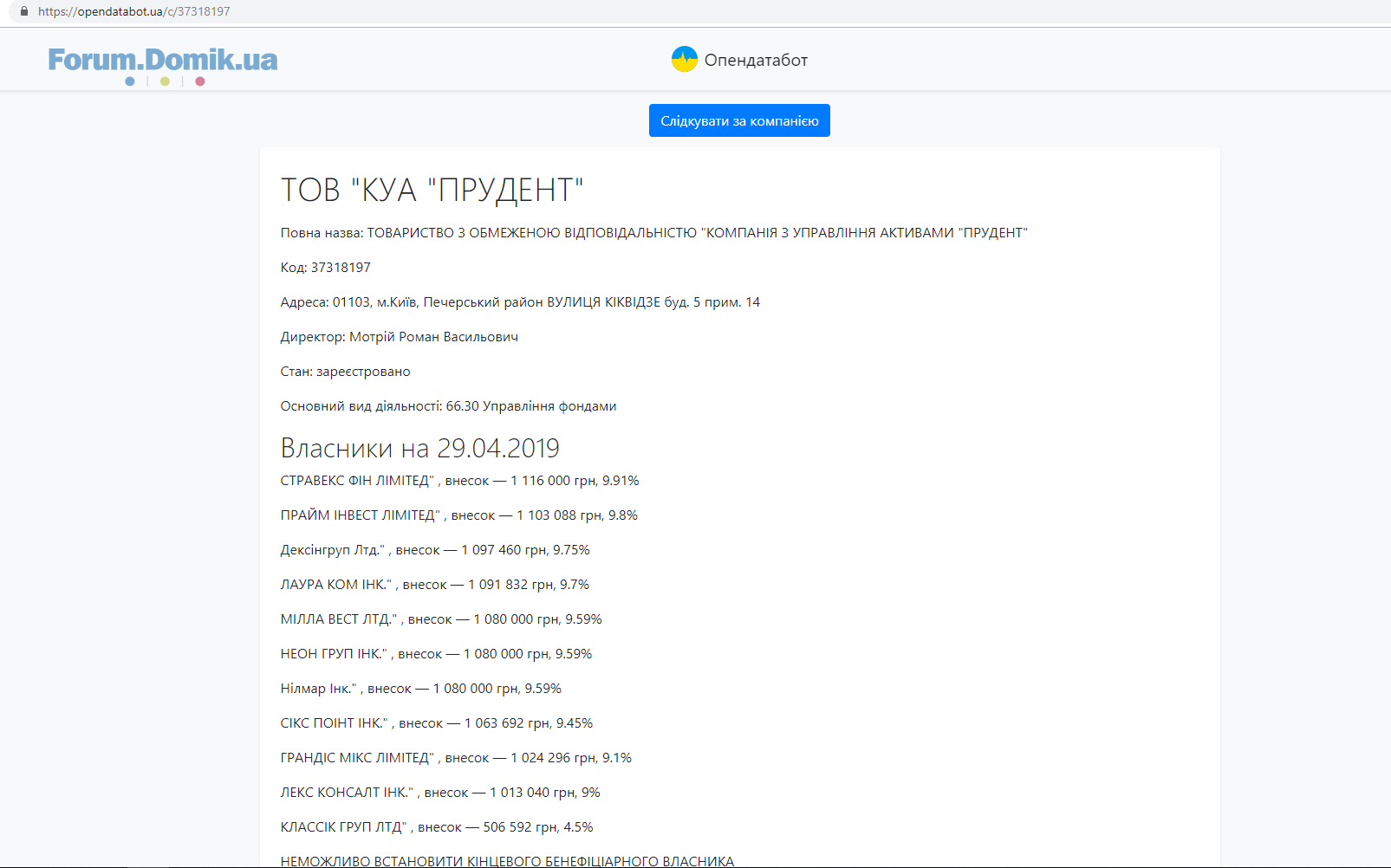Click the Дексінгруп Лтд. owner row
Viewport: 1391px width, 868px height.
tap(435, 550)
